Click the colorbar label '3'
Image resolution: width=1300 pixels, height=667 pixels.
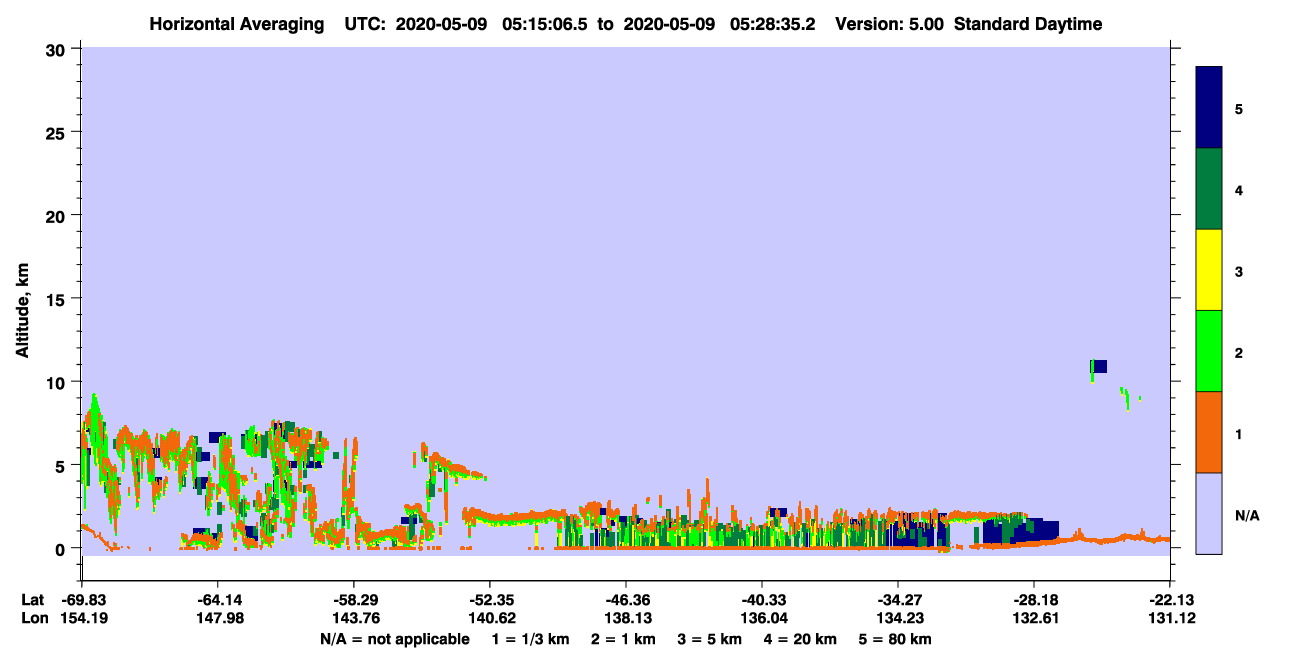pos(1239,270)
